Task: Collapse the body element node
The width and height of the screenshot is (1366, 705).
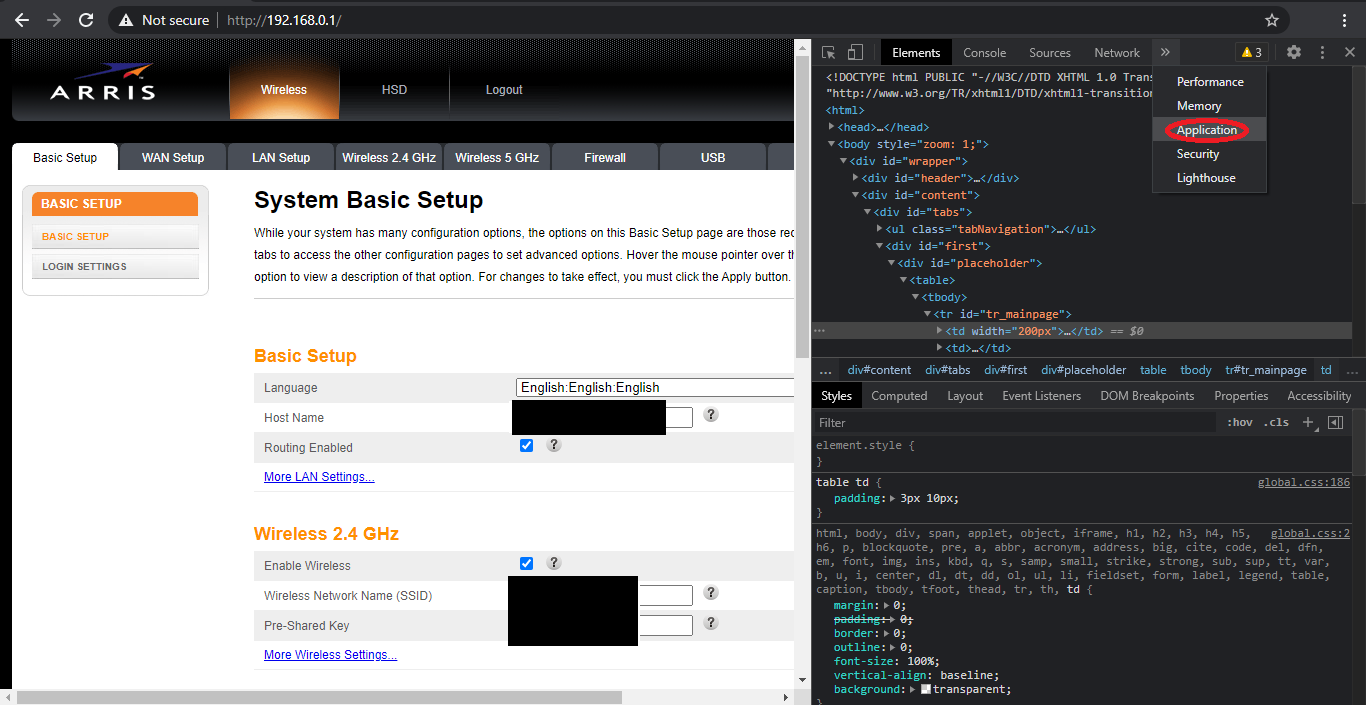Action: 832,144
